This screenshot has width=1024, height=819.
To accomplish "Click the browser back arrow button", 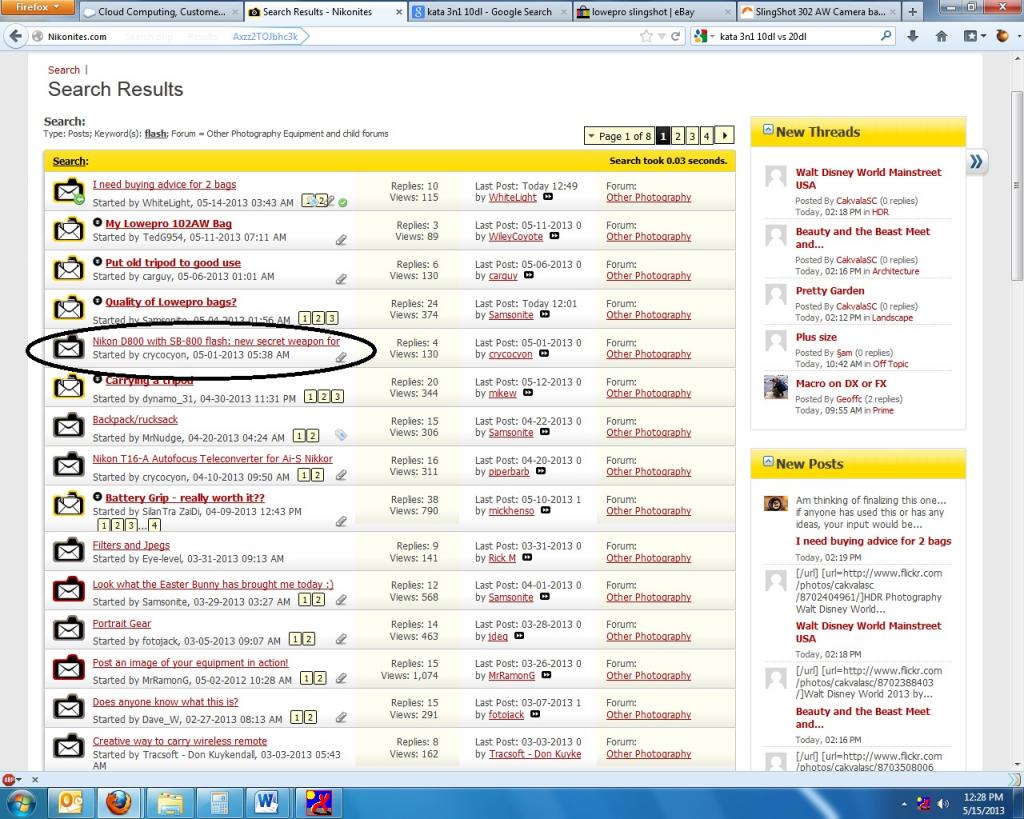I will 16,36.
